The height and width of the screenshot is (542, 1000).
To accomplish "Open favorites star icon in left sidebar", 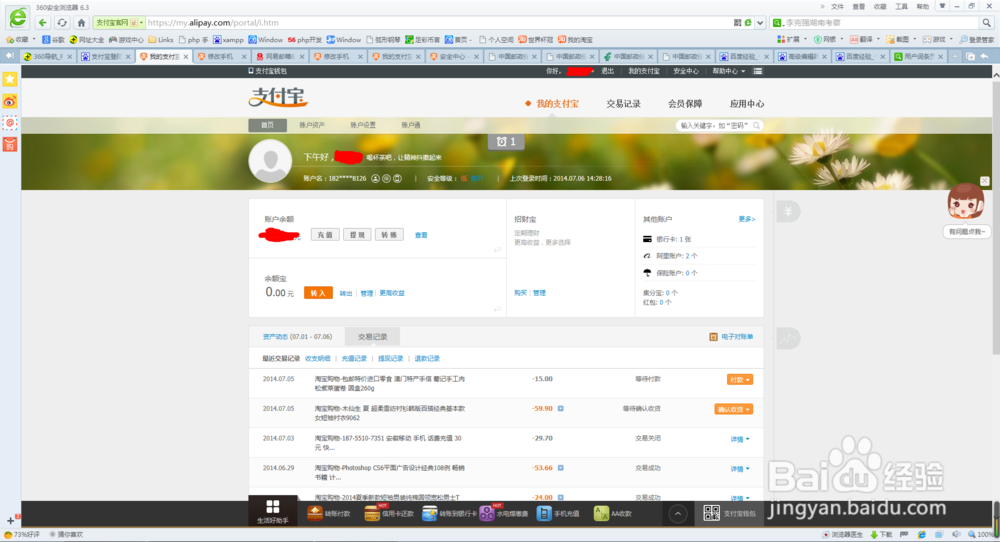I will 10,79.
